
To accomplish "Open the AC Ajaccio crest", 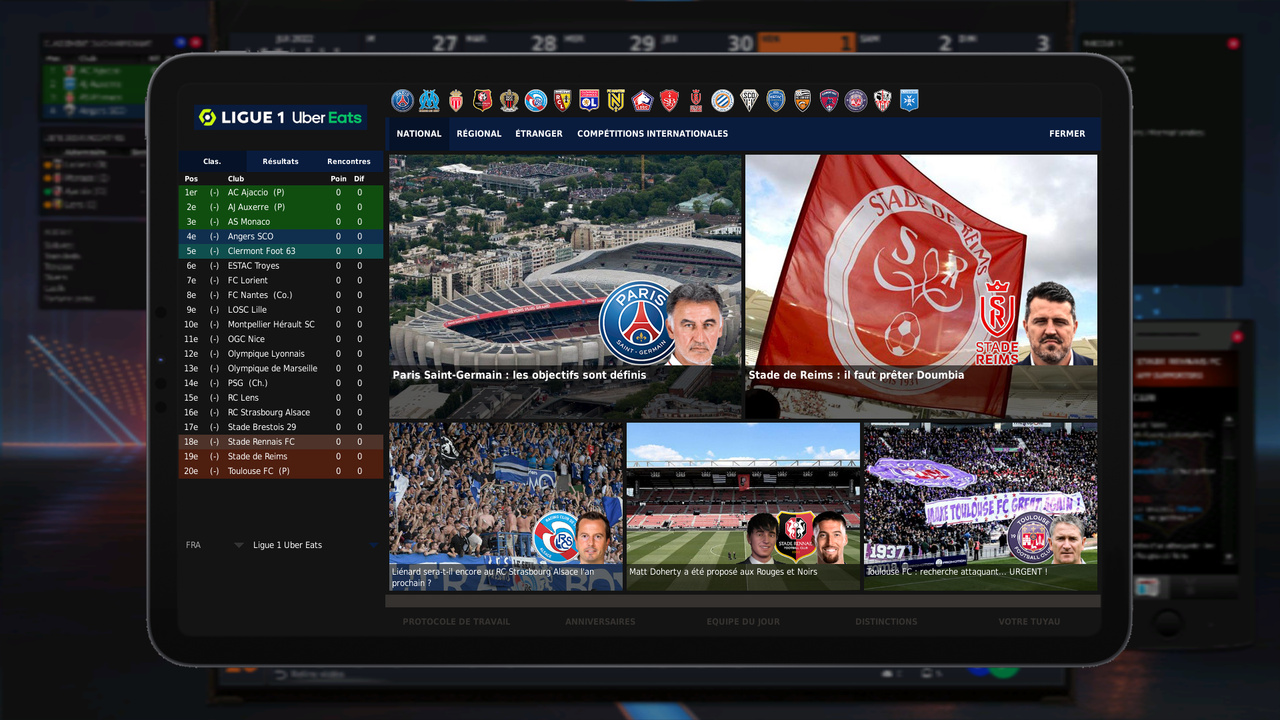I will click(882, 100).
